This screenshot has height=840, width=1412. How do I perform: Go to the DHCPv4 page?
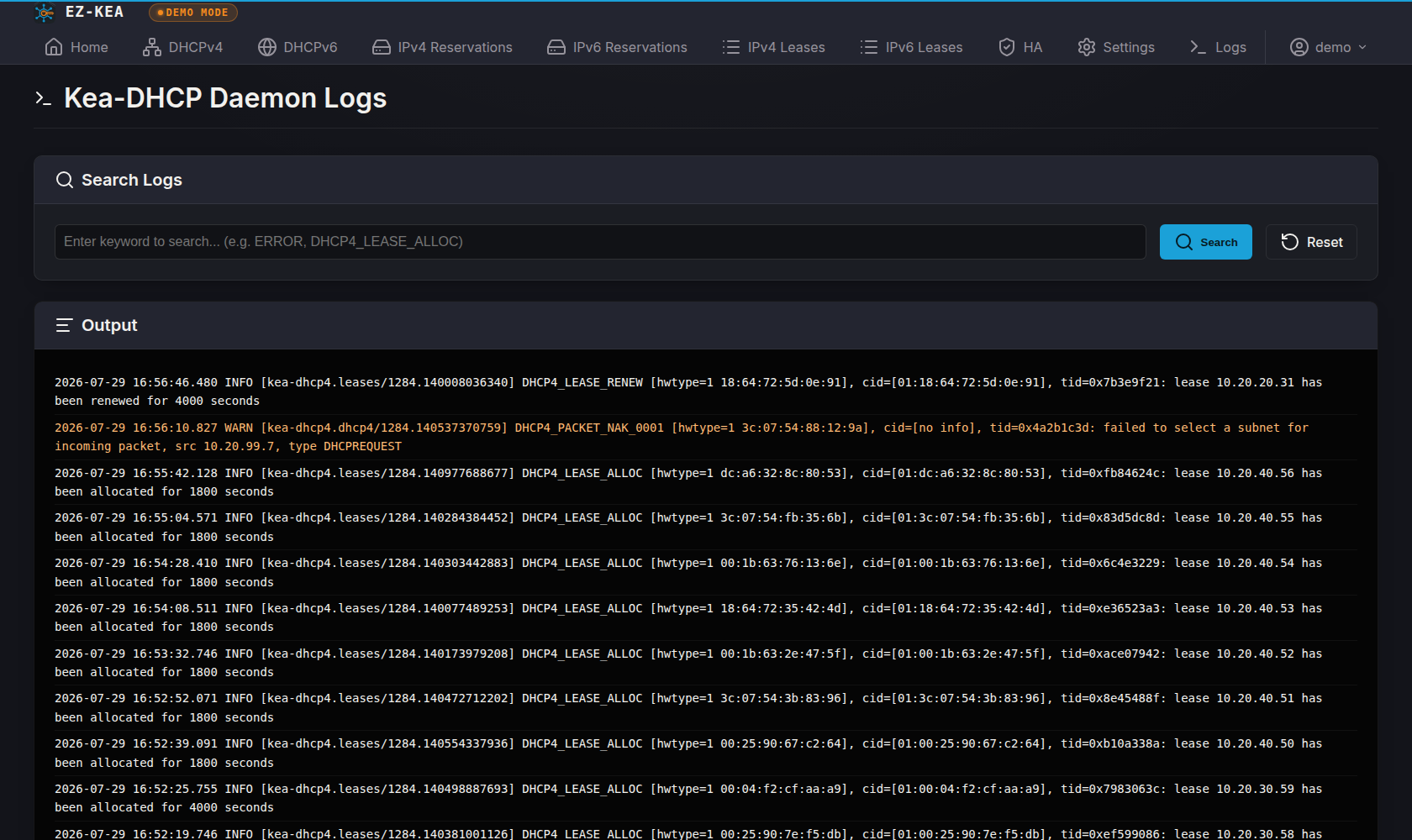click(183, 47)
